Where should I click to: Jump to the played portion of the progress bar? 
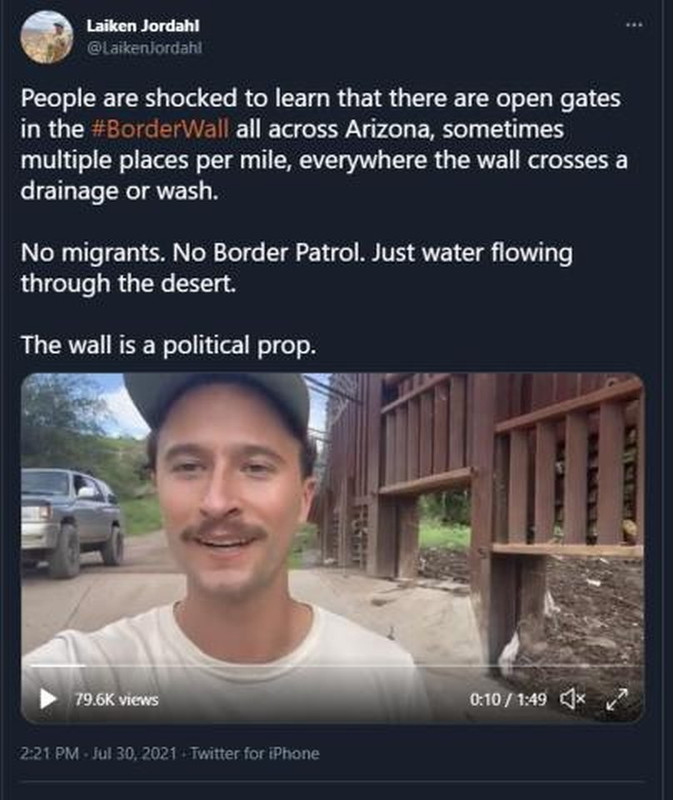pyautogui.click(x=57, y=666)
